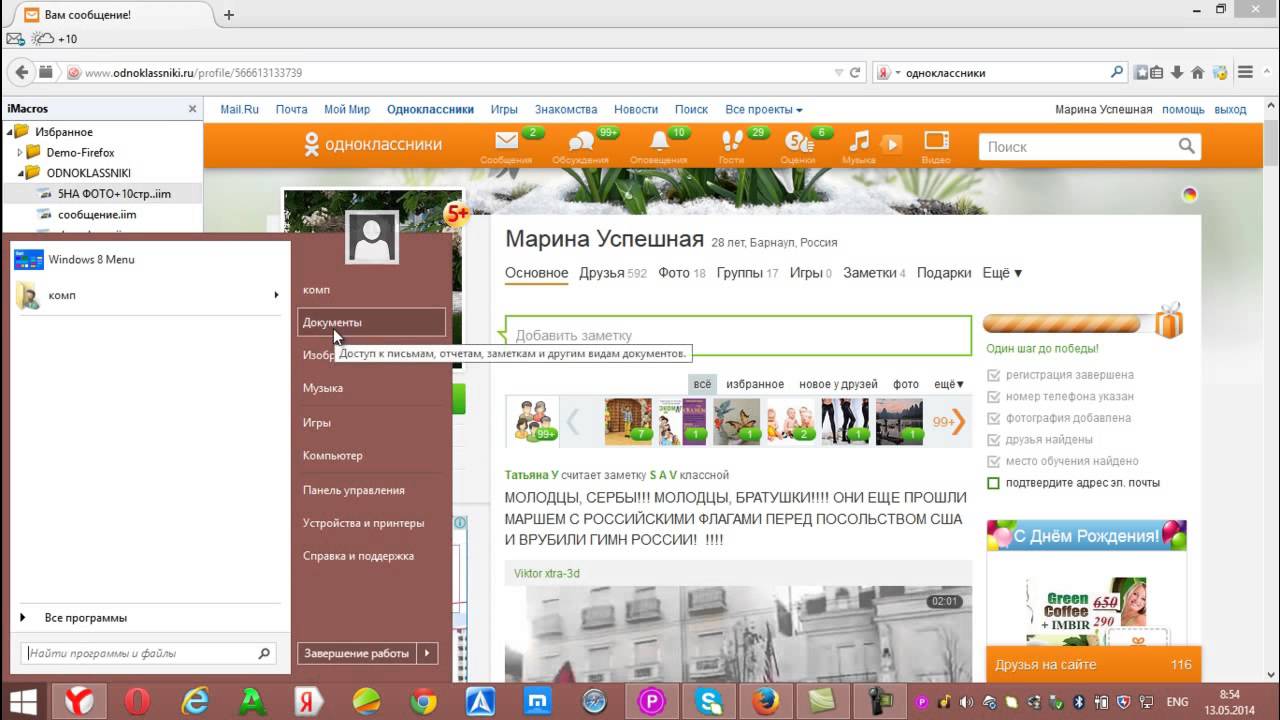Open Skype from the taskbar

[x=711, y=702]
